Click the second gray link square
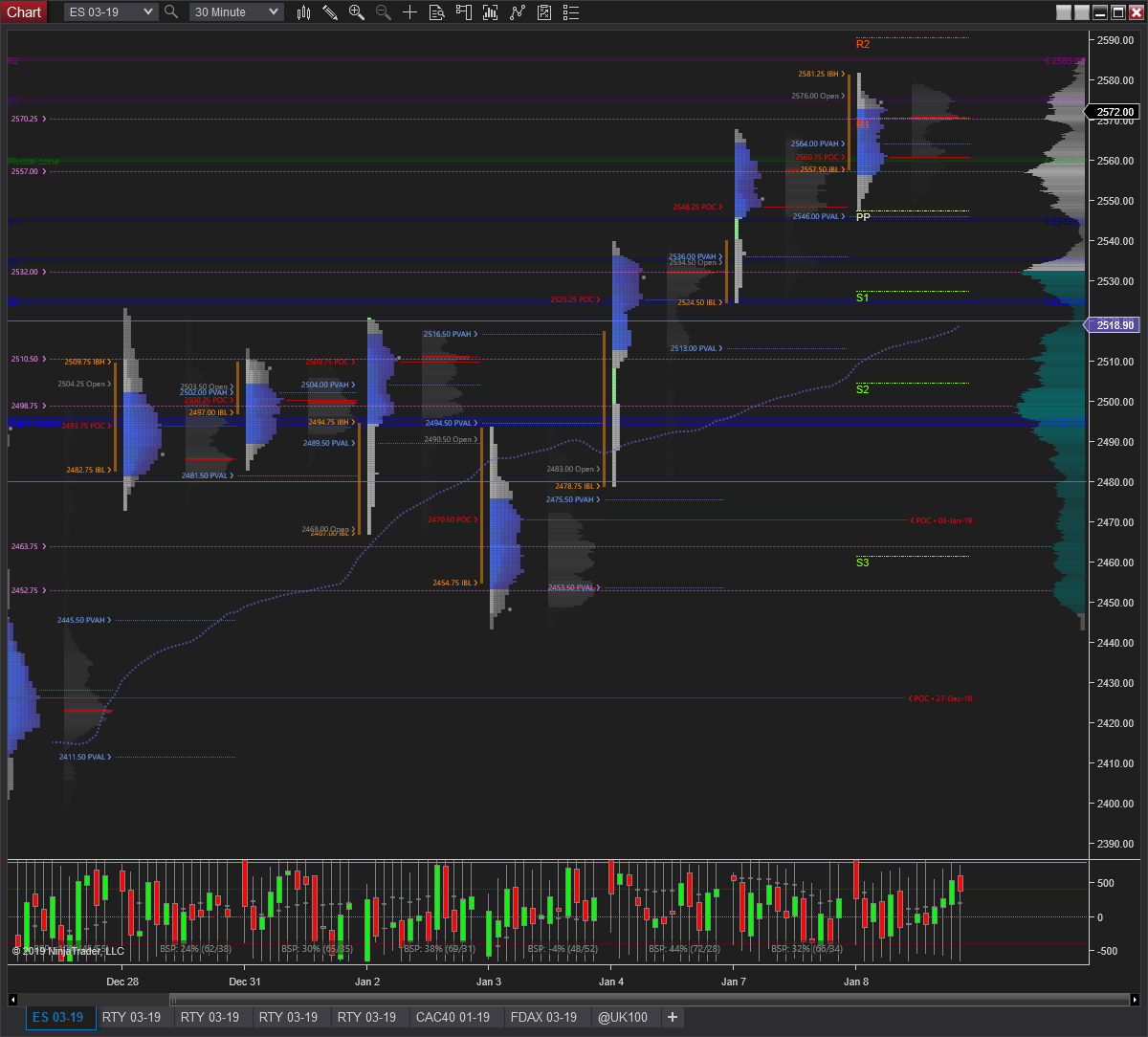Screen dimensions: 1148x1037 pos(1082,12)
